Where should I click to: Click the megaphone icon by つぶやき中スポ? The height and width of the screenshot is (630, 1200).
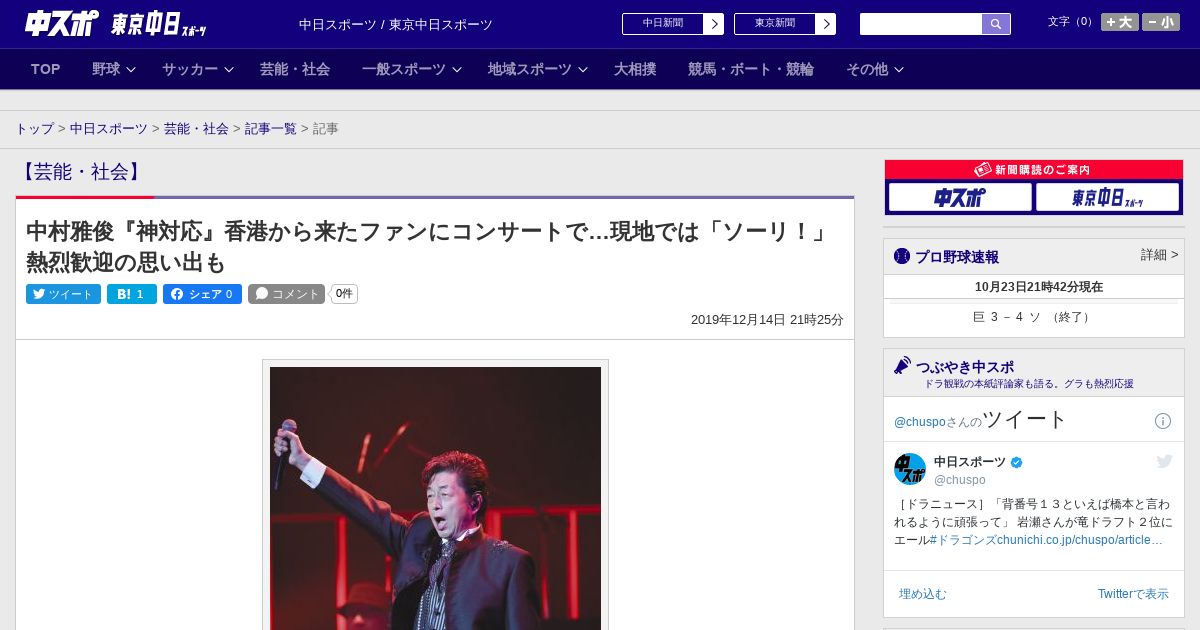click(x=902, y=366)
